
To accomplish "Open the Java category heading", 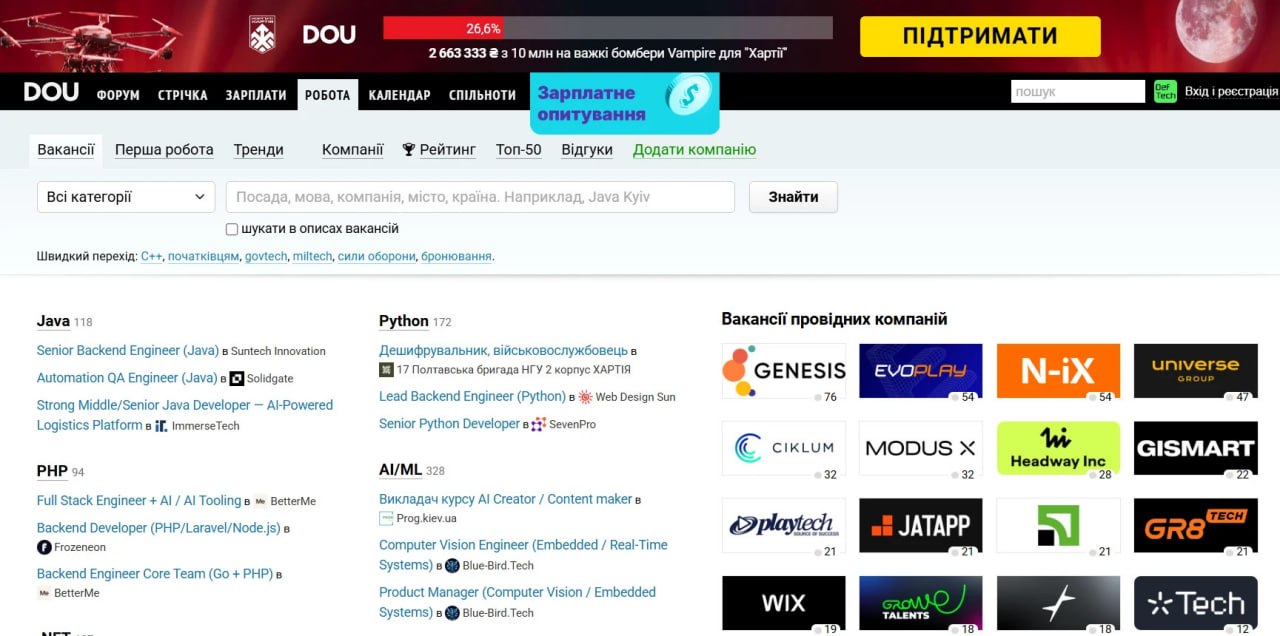I will (53, 321).
